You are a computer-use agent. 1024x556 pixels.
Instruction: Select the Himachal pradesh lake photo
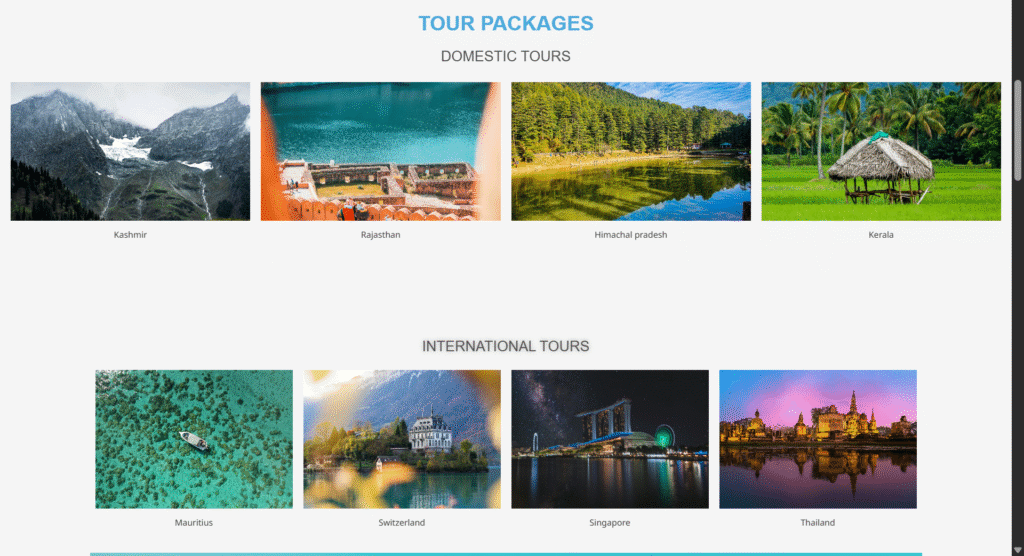(x=631, y=151)
